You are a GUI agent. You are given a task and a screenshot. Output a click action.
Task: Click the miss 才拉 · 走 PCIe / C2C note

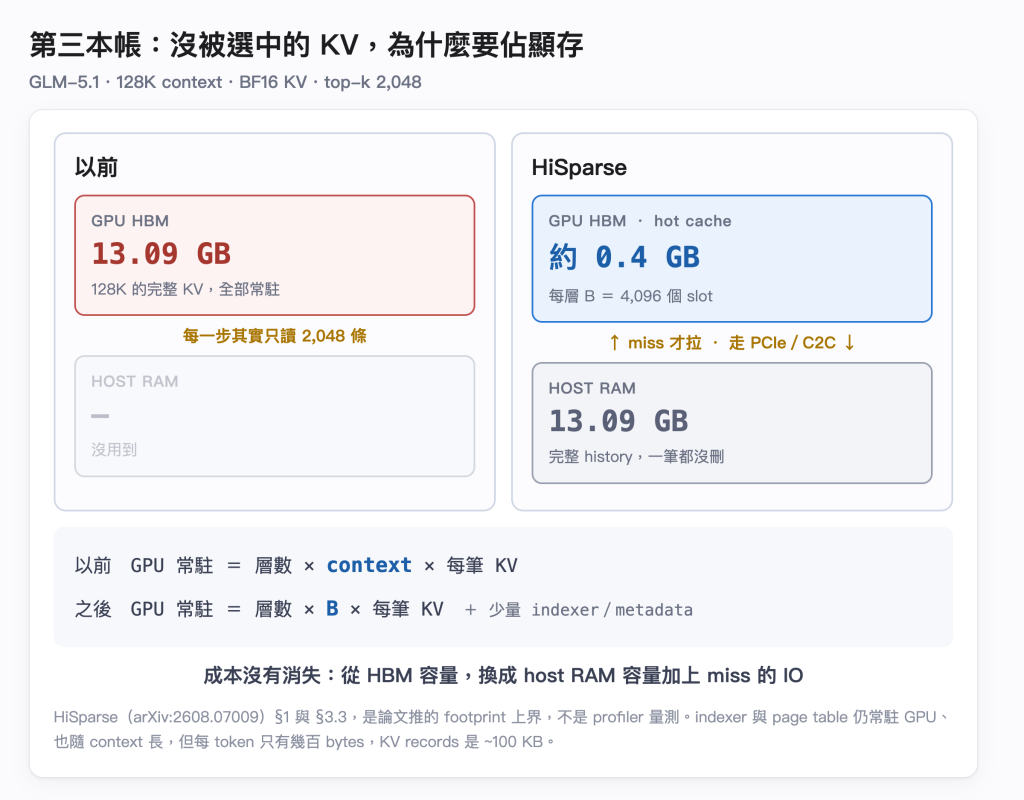pyautogui.click(x=731, y=343)
